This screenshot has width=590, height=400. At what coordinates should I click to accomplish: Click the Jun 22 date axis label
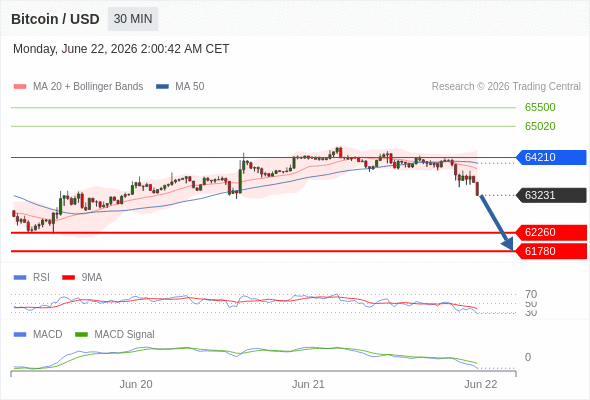point(481,384)
